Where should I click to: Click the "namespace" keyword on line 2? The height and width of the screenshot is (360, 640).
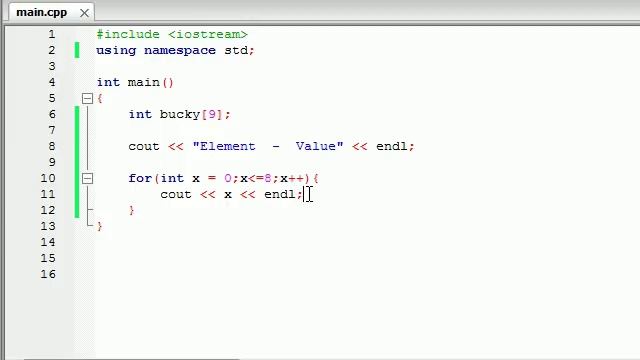tap(180, 51)
